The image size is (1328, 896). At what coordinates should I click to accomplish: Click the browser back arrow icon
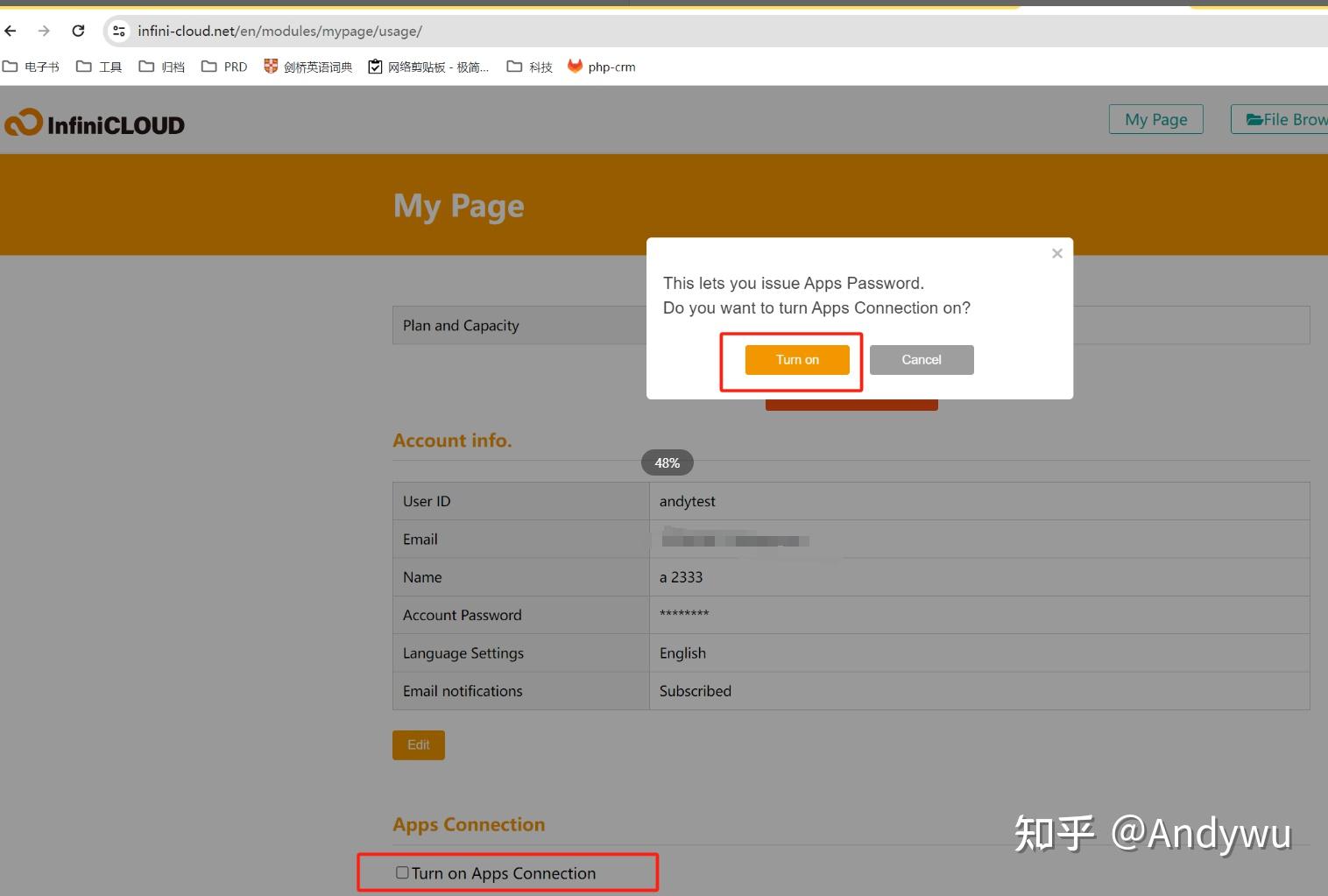[x=10, y=31]
